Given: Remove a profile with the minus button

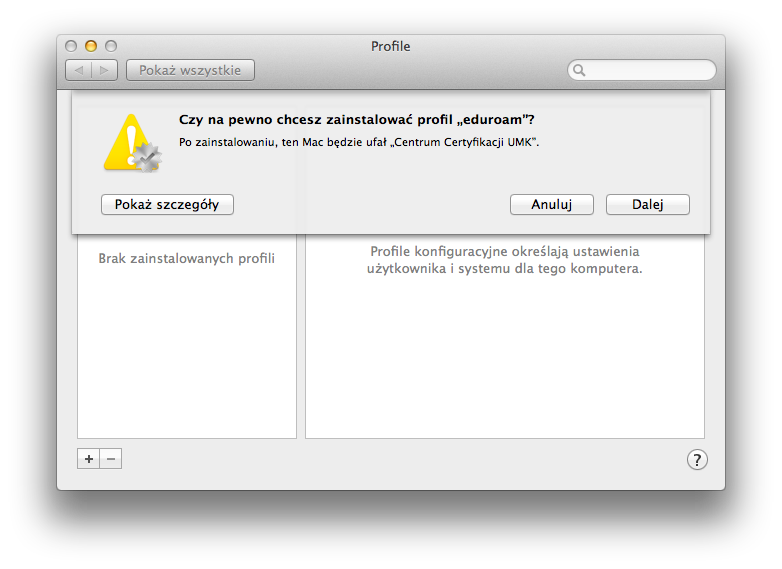Looking at the screenshot, I should (111, 459).
